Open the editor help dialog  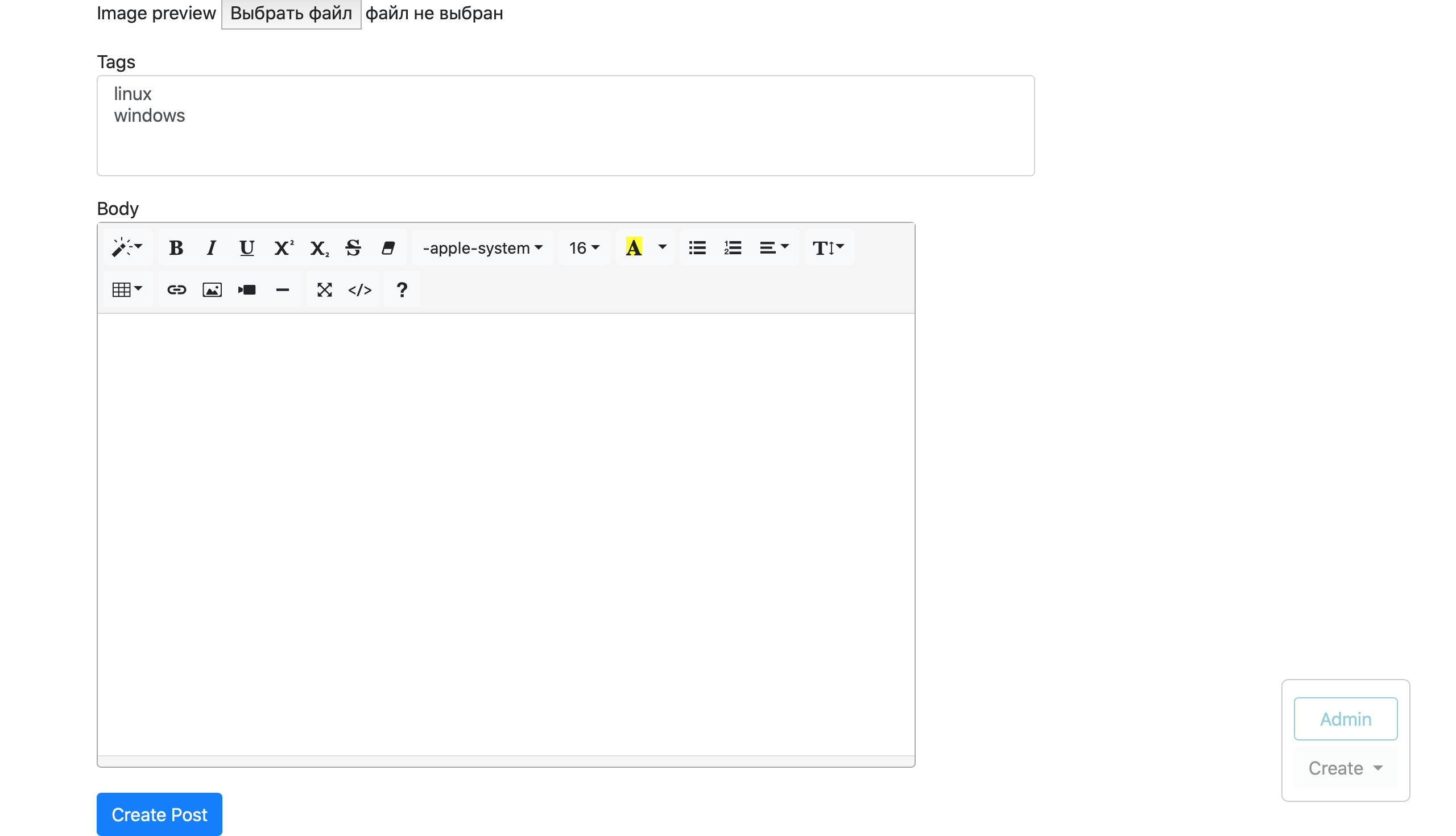[402, 289]
